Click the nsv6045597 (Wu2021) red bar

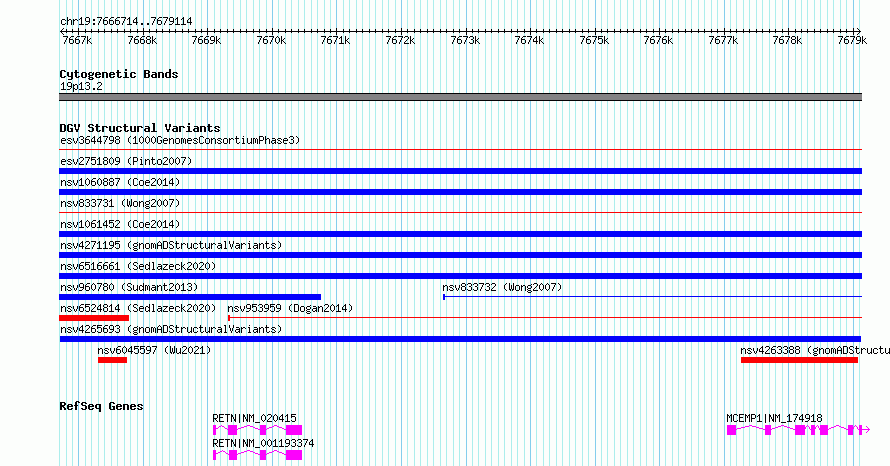coord(112,360)
